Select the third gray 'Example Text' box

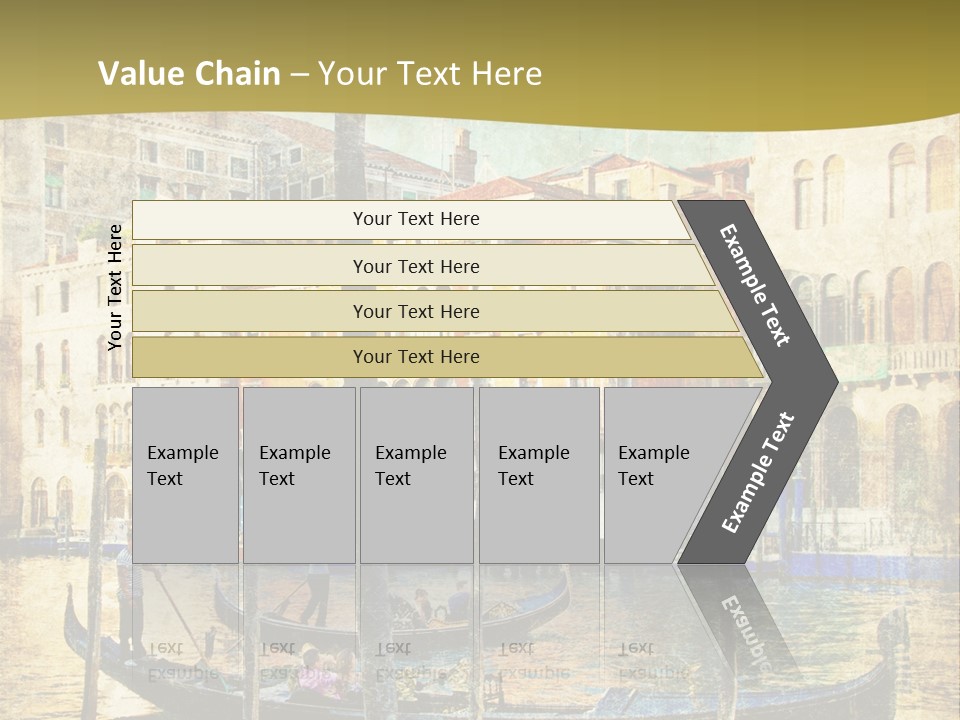pos(417,475)
